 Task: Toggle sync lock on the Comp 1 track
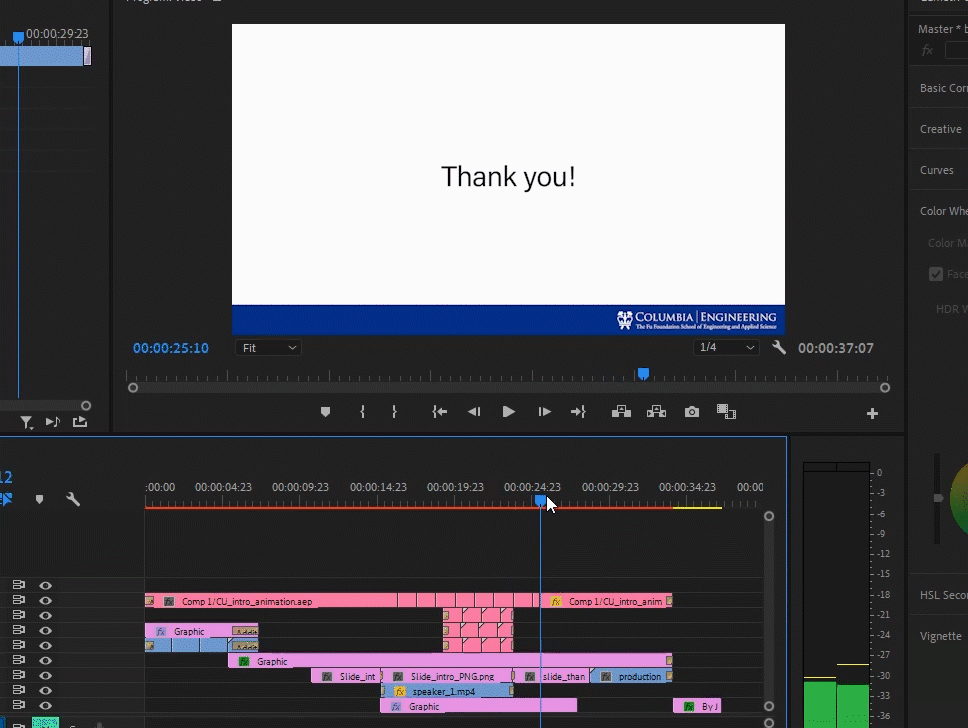tap(19, 600)
